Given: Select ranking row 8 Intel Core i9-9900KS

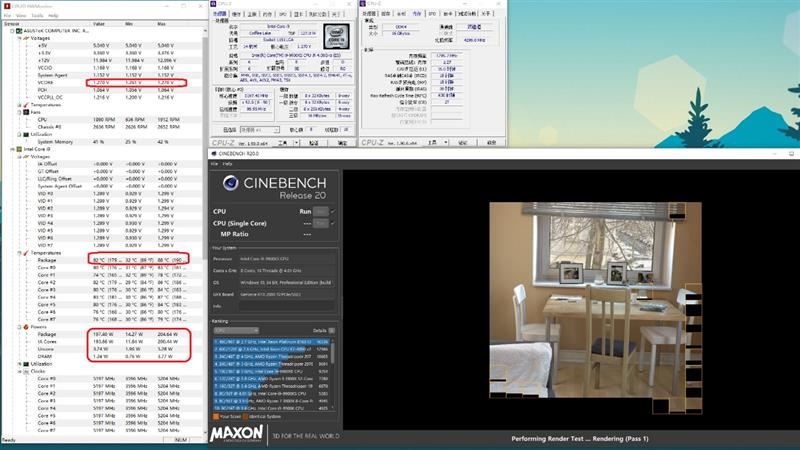Looking at the screenshot, I should pos(271,393).
